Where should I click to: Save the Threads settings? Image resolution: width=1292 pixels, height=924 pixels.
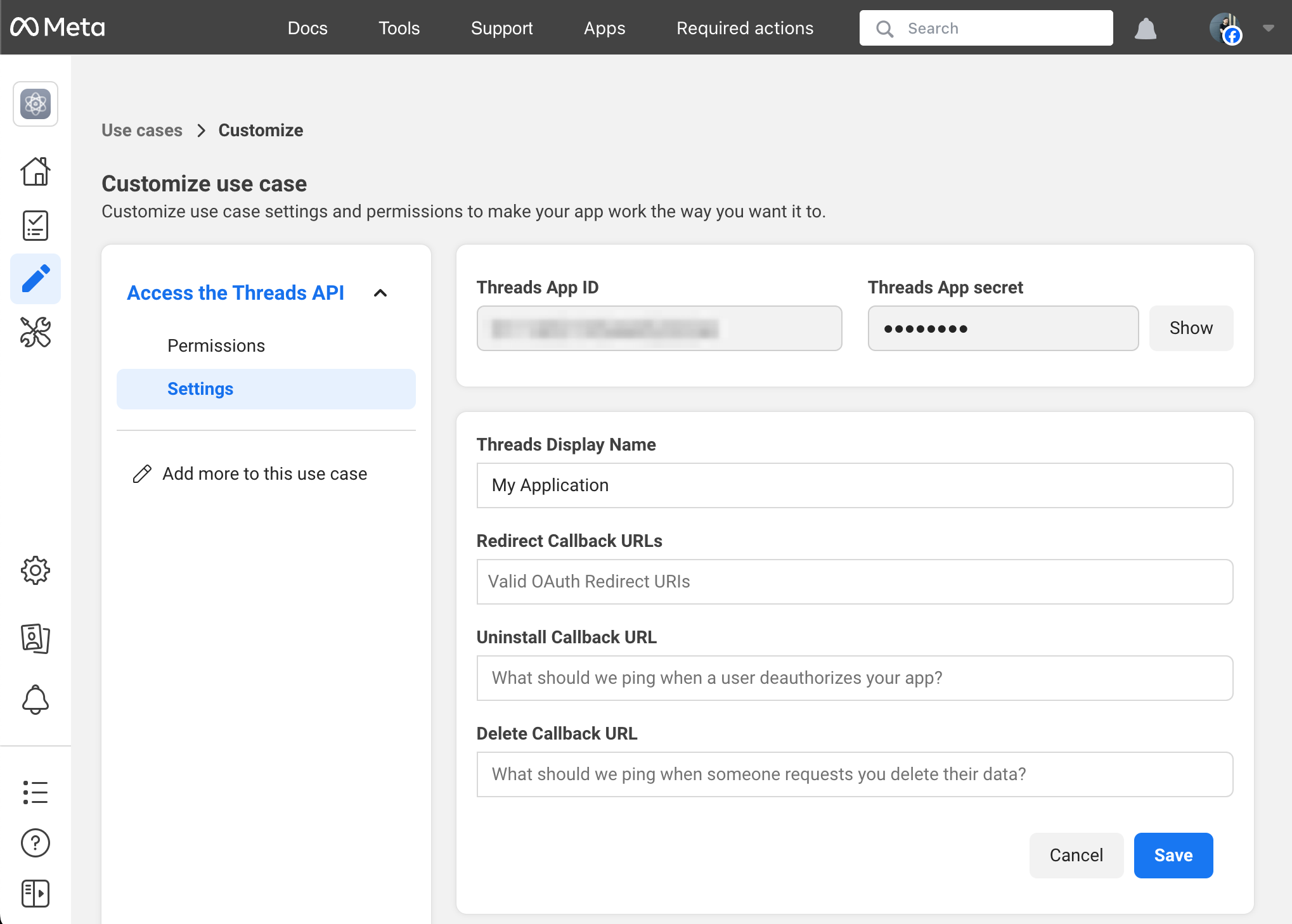1173,856
